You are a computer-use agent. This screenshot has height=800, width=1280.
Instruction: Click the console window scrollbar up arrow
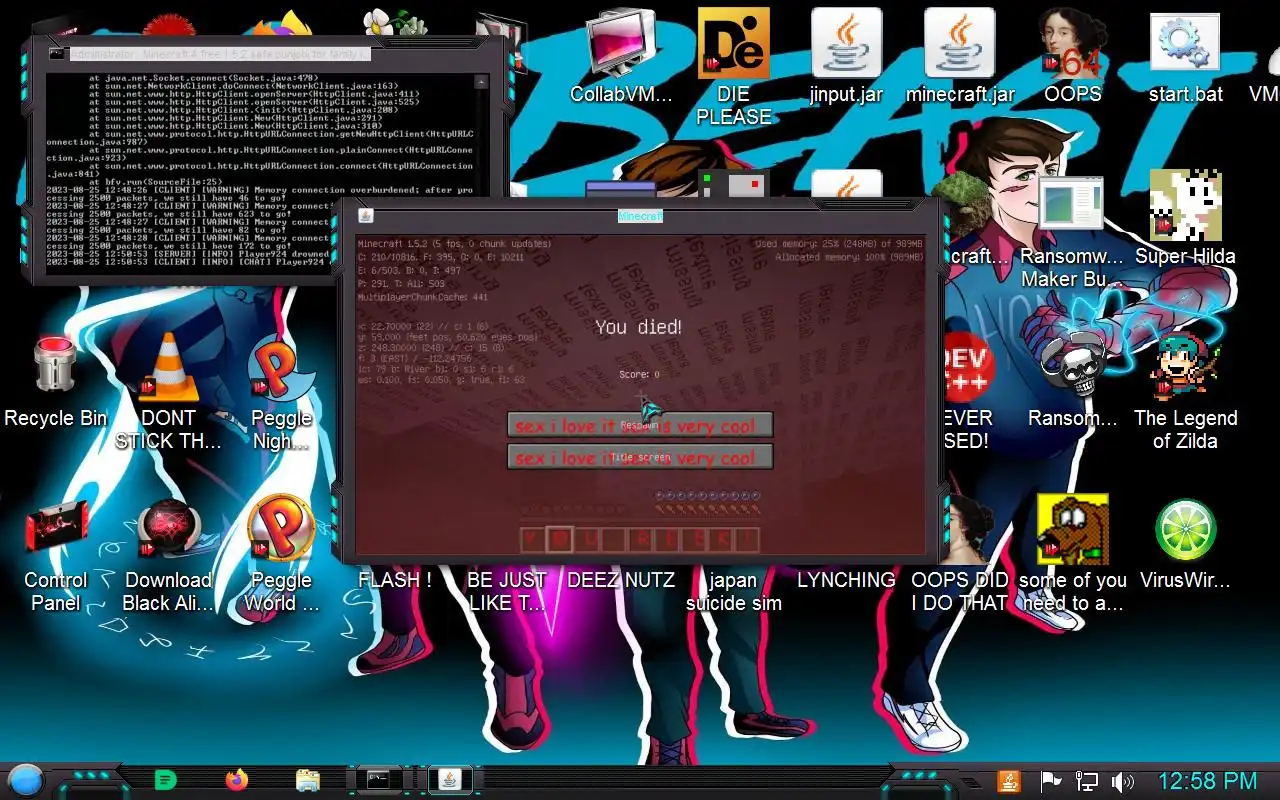pyautogui.click(x=481, y=82)
